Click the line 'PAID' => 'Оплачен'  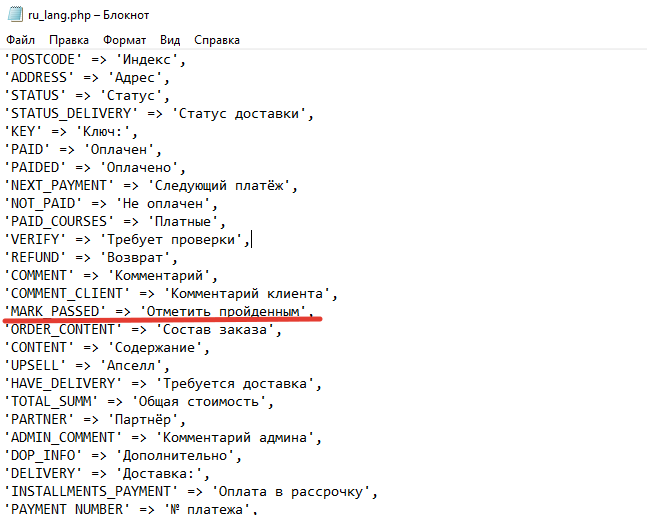tap(83, 149)
